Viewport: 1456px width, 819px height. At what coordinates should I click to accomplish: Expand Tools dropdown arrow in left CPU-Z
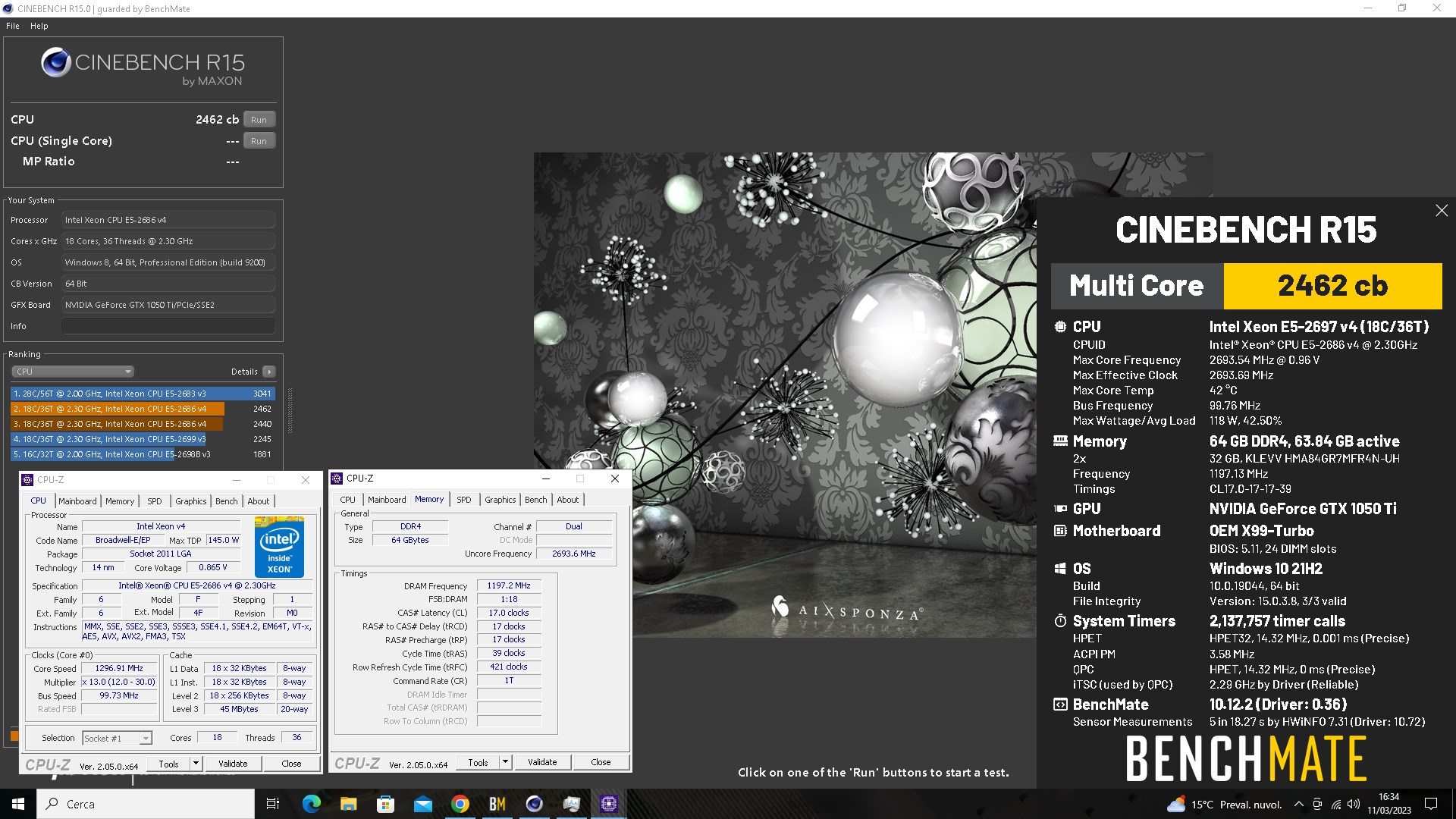pyautogui.click(x=196, y=764)
